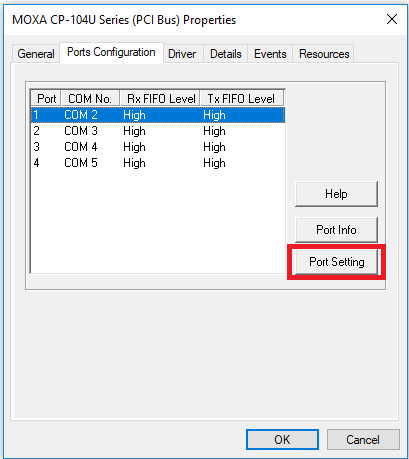
Task: Select the Port 3 COM 4 row
Action: (158, 147)
